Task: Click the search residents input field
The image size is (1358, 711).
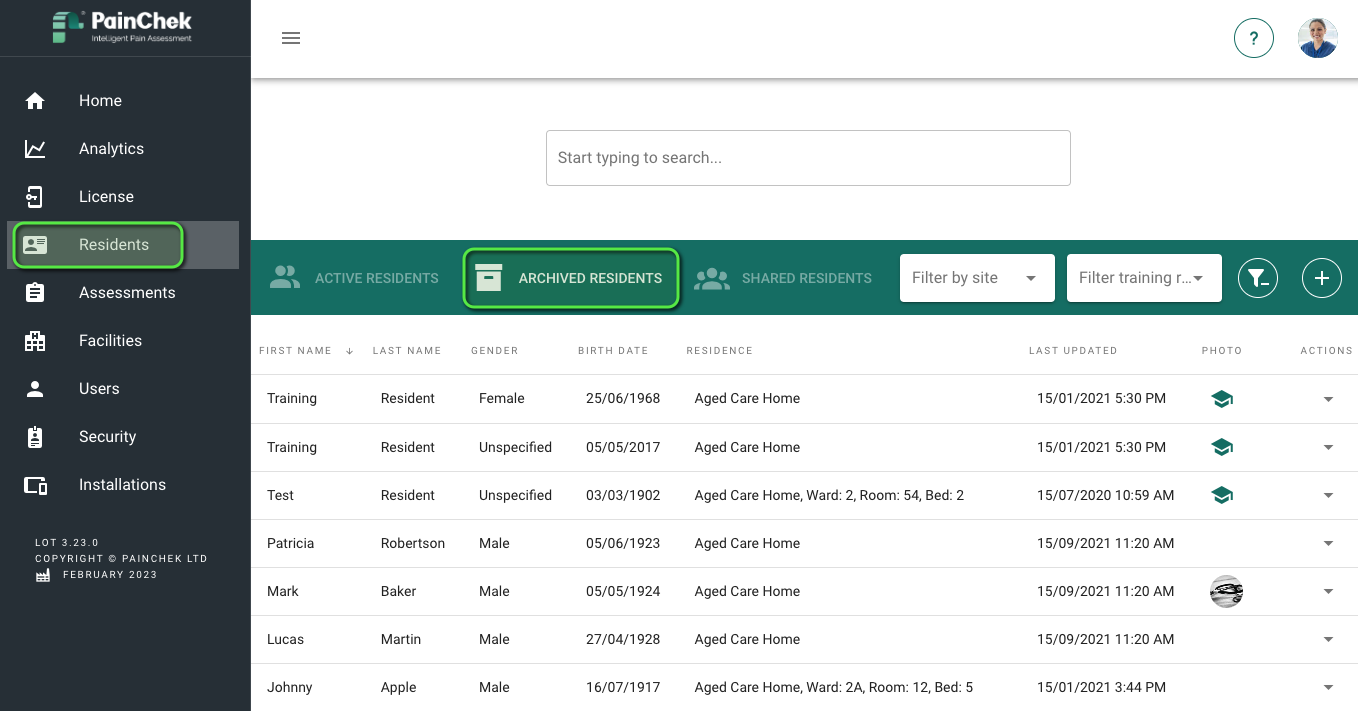Action: click(x=808, y=158)
